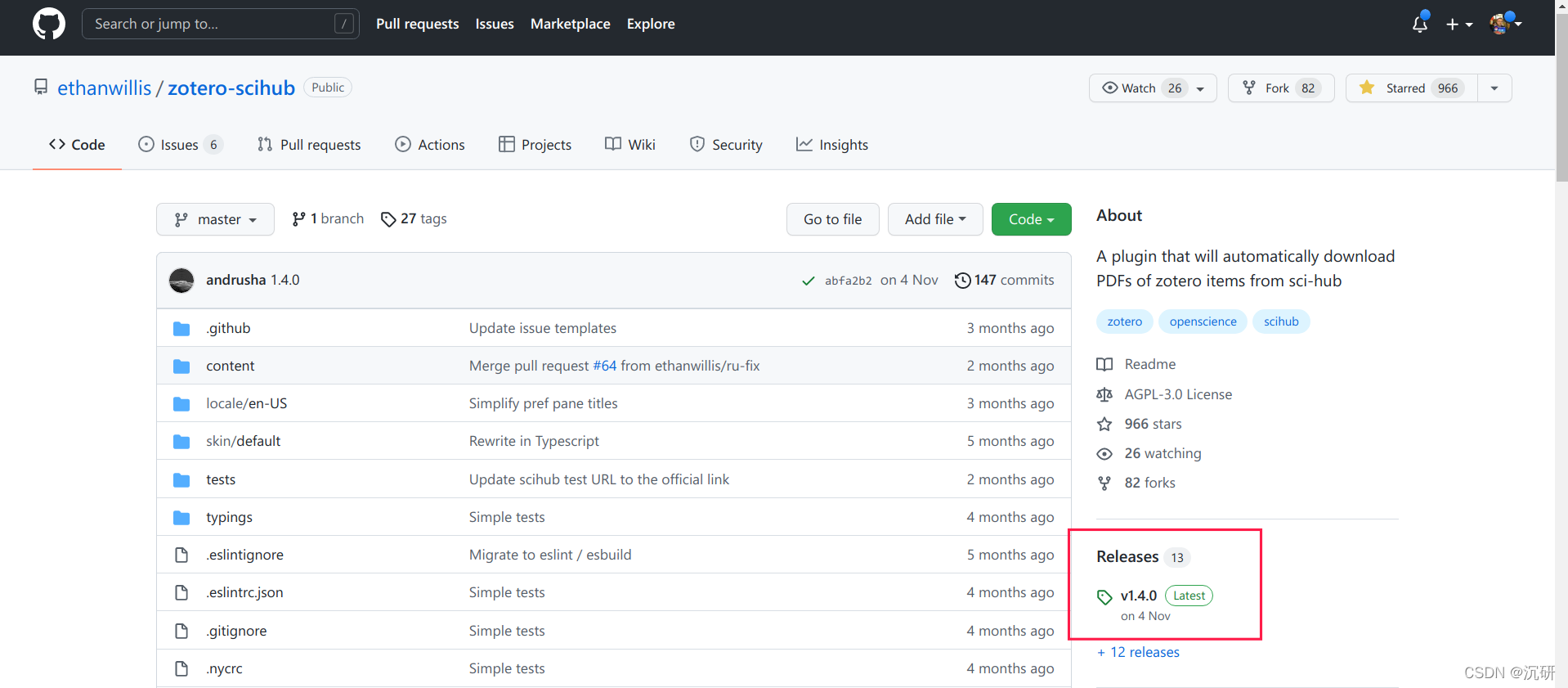Open the .github folder icon
This screenshot has width=1568, height=688.
[x=181, y=329]
